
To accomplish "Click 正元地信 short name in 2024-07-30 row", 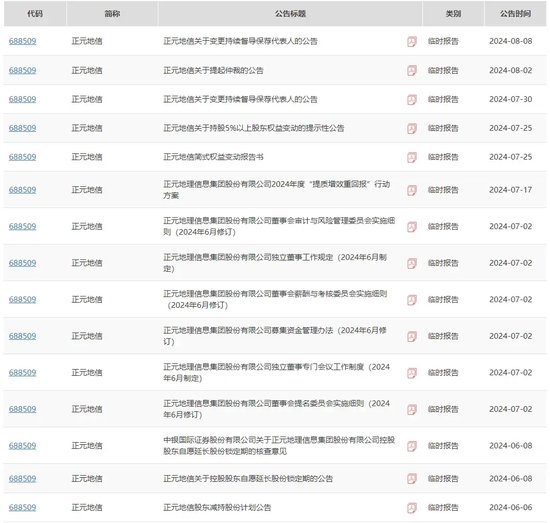I will coord(87,99).
